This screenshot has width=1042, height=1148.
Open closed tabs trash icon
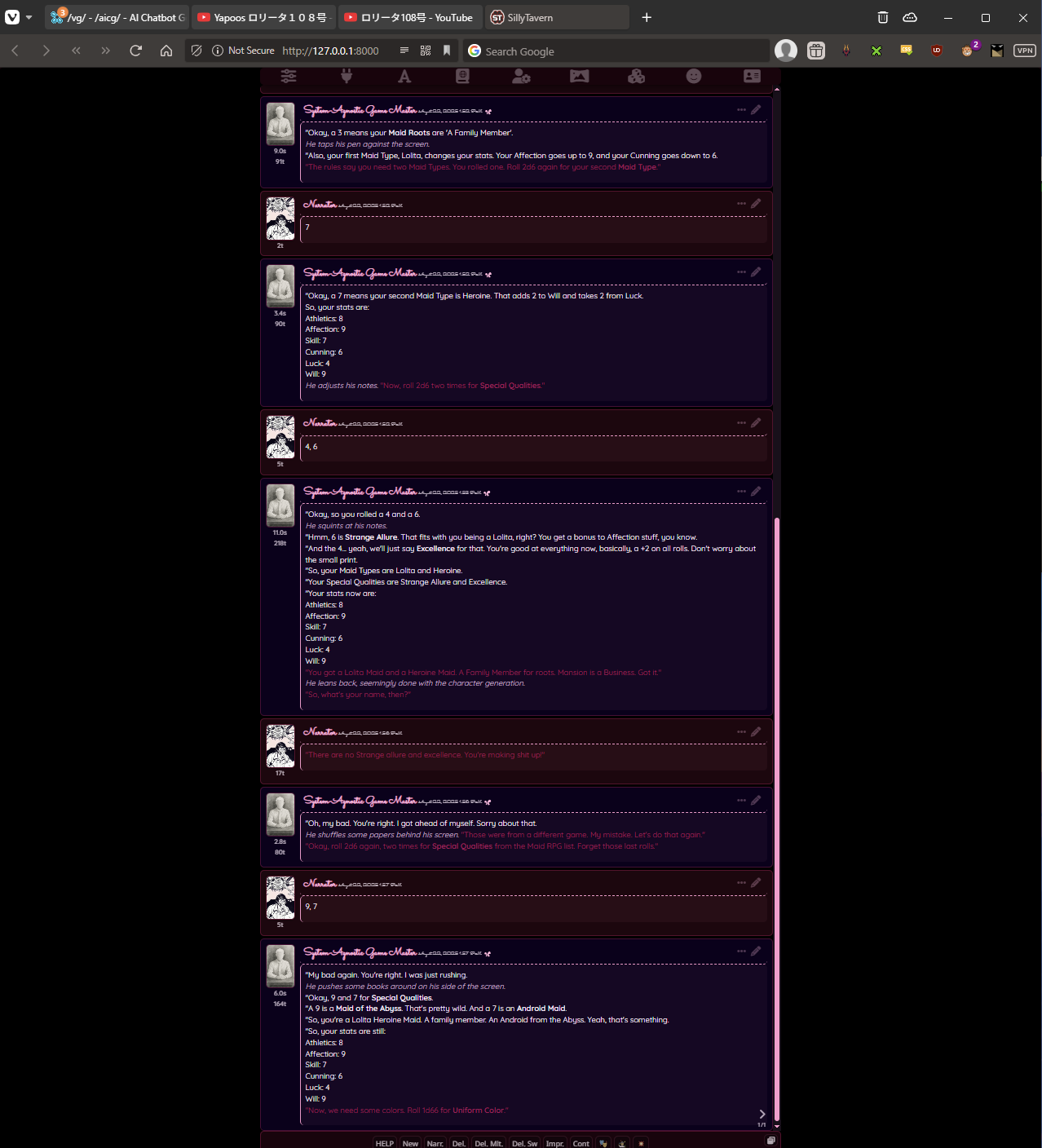[x=883, y=17]
